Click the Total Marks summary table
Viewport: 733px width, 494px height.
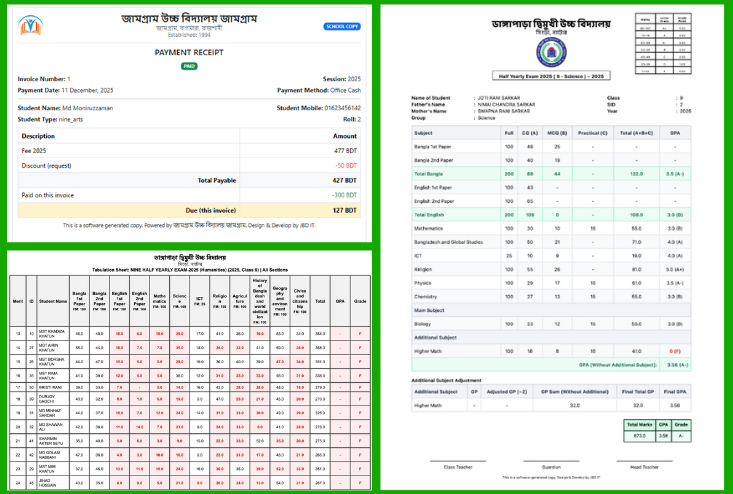(x=670, y=403)
